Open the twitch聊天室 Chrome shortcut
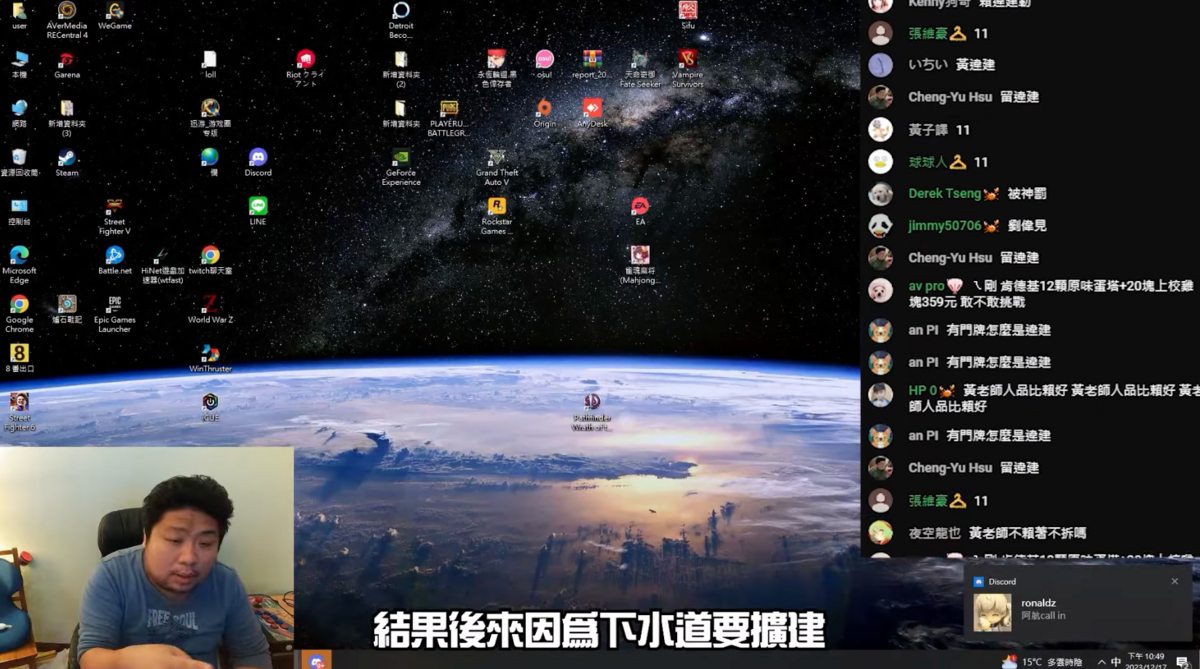This screenshot has height=669, width=1200. coord(210,260)
